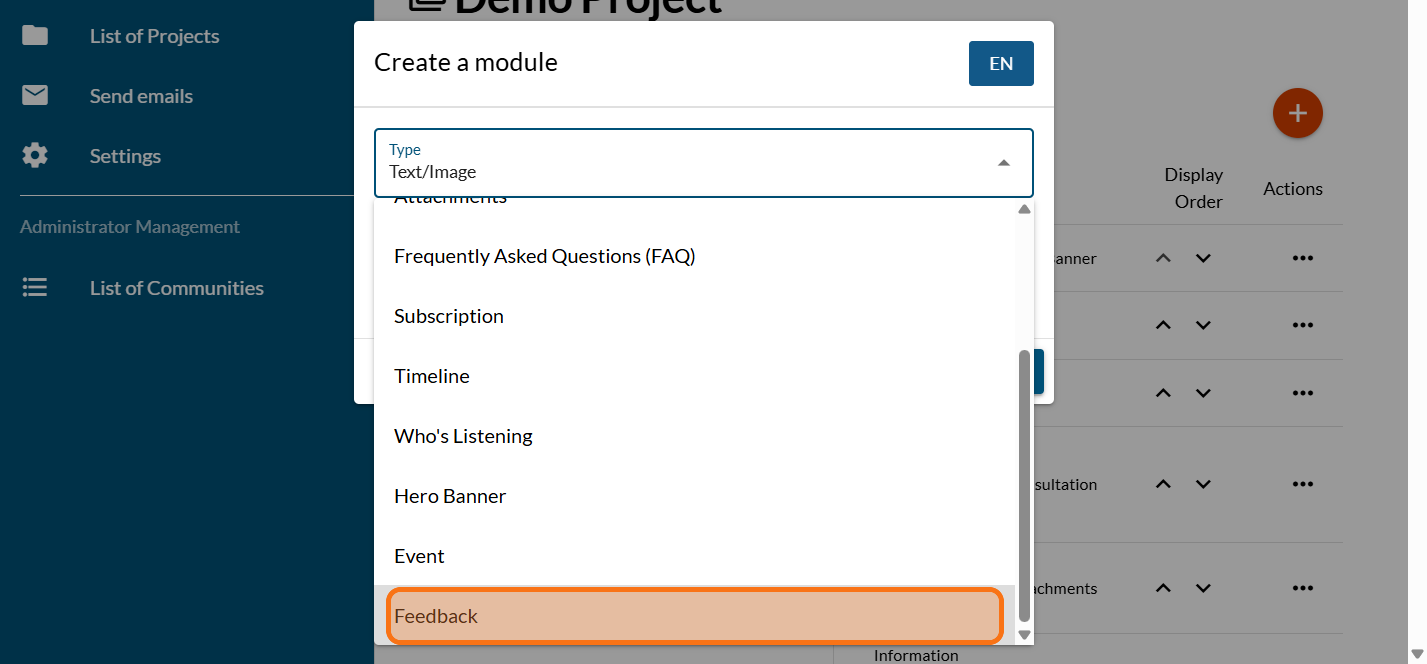This screenshot has height=664, width=1427.
Task: Choose the Event module type
Action: [x=419, y=556]
